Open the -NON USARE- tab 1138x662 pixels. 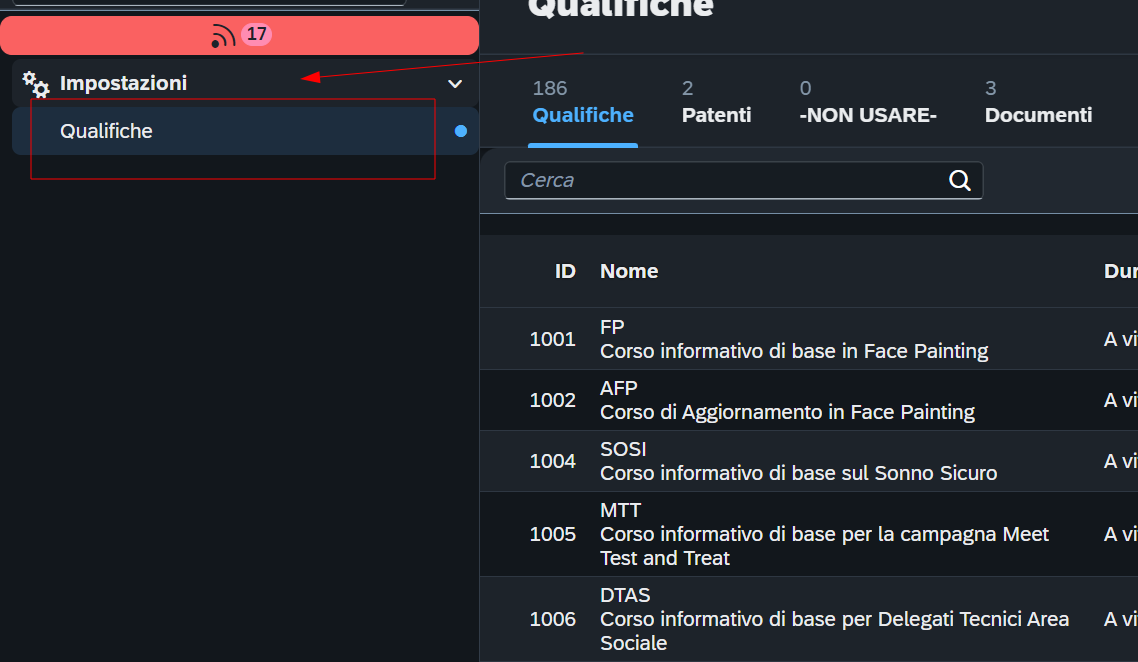pyautogui.click(x=867, y=103)
